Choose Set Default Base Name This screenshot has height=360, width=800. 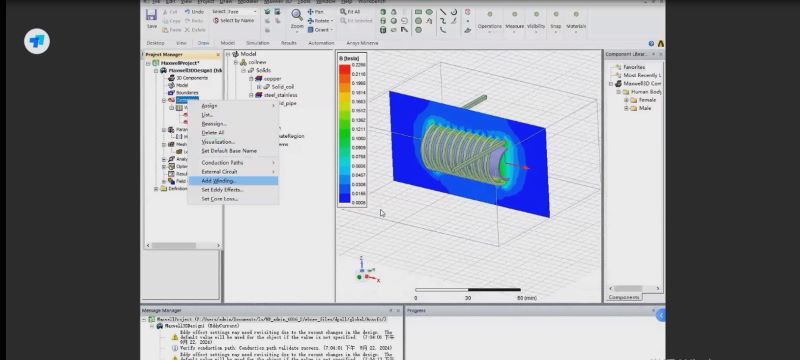click(x=233, y=151)
